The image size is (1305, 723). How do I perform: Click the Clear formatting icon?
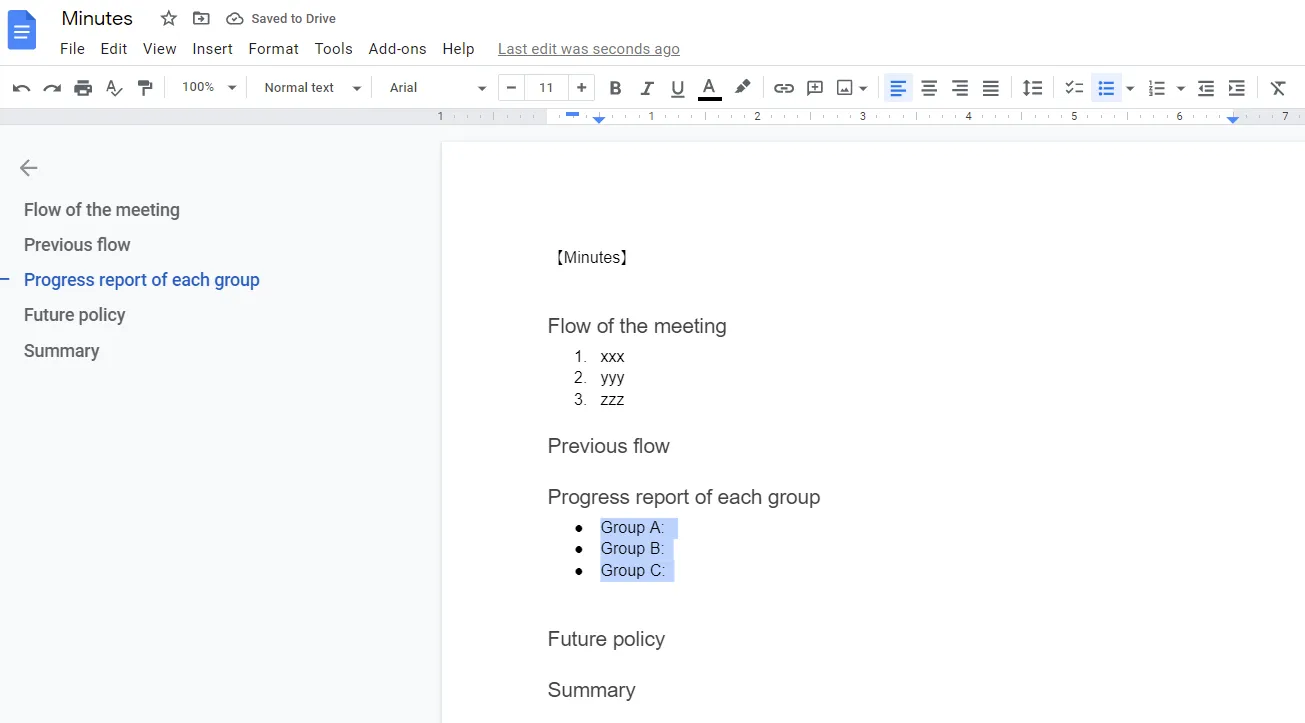(x=1278, y=88)
